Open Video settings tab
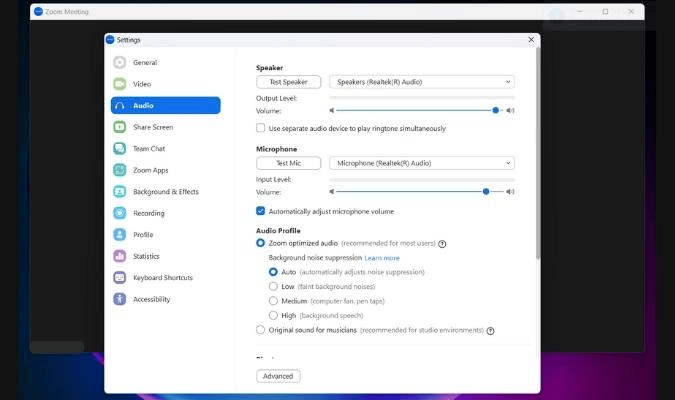This screenshot has width=675, height=400. [166, 84]
